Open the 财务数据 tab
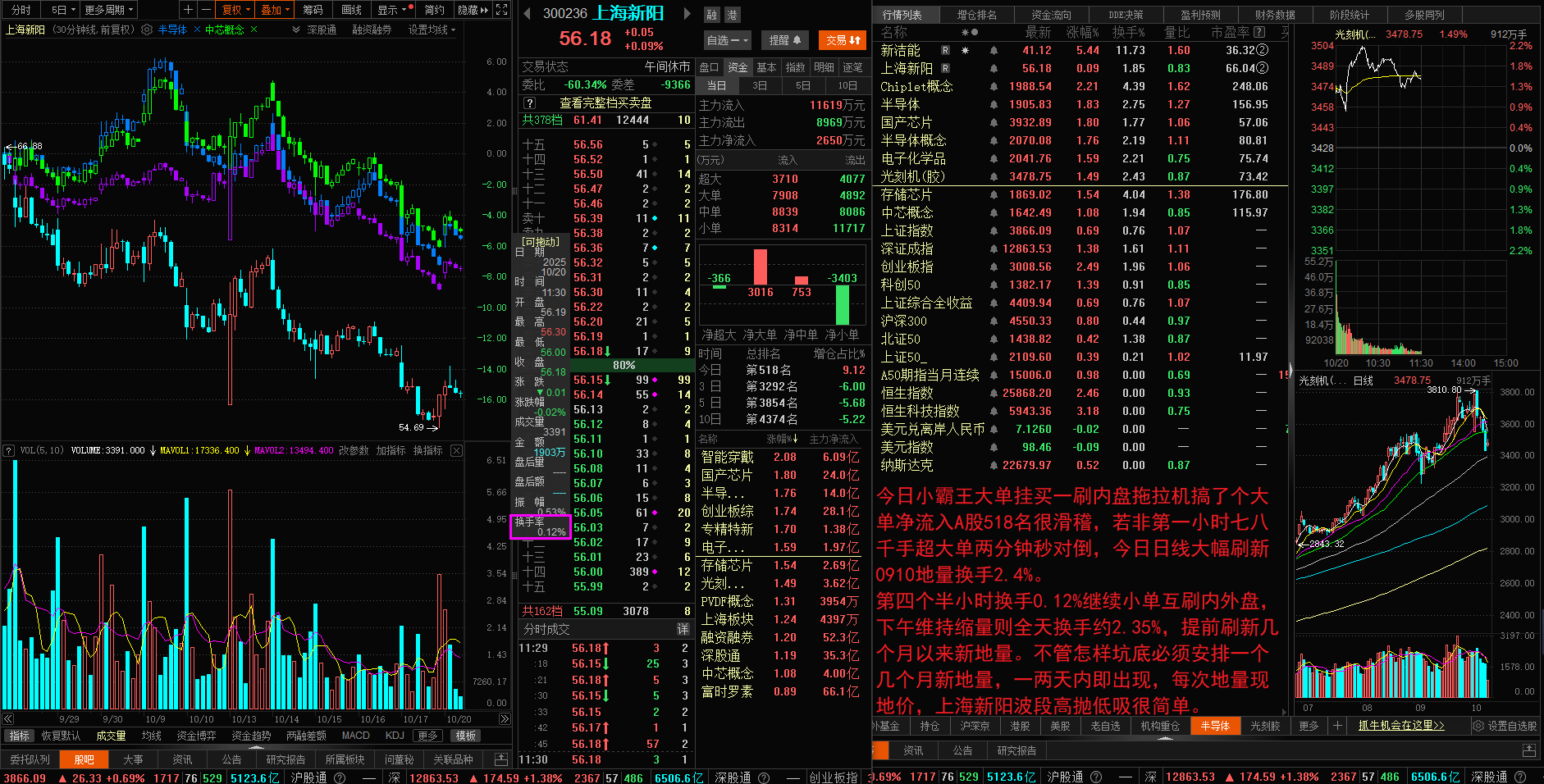Screen dimensions: 1544x784 click(x=1275, y=15)
